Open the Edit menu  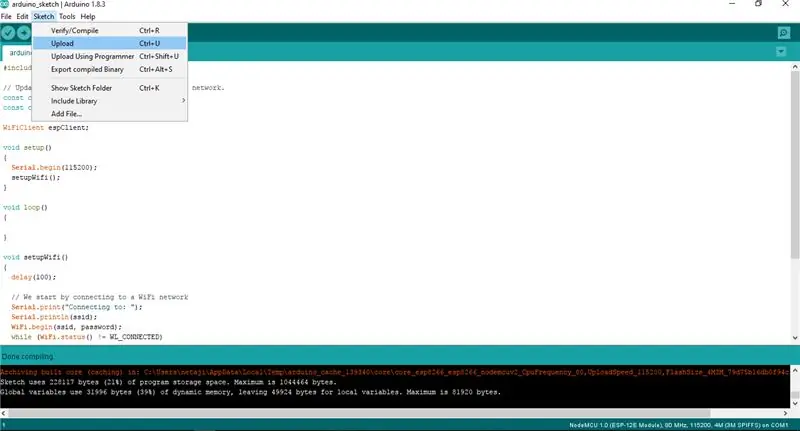pos(22,16)
